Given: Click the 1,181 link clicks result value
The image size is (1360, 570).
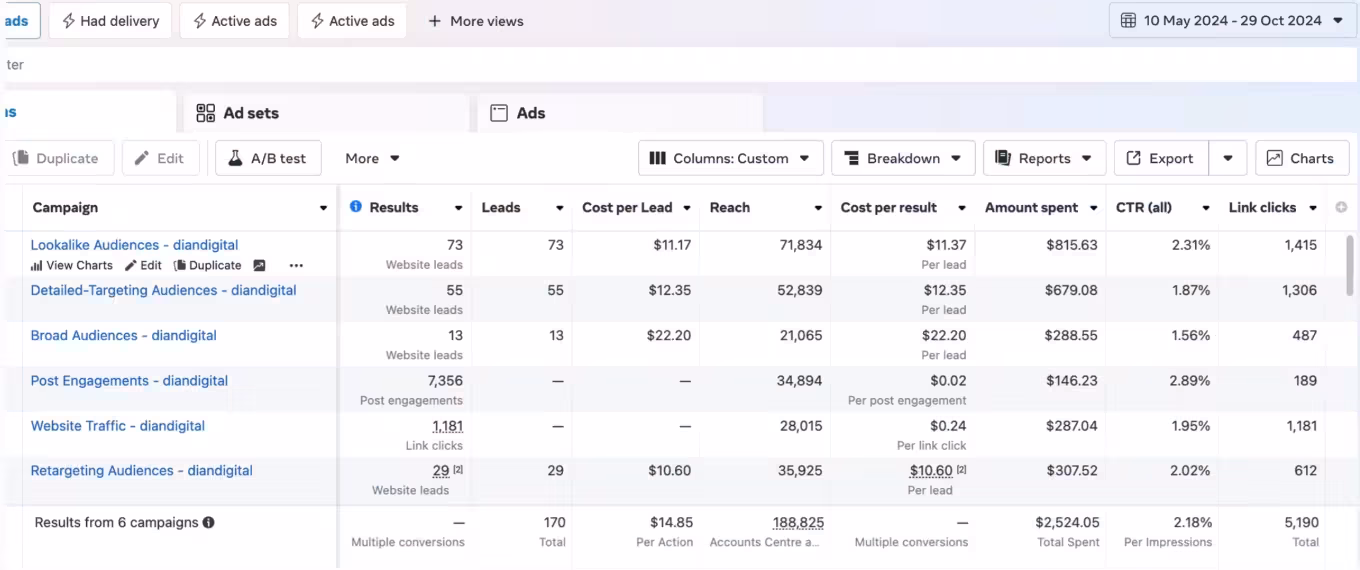Looking at the screenshot, I should click(447, 426).
